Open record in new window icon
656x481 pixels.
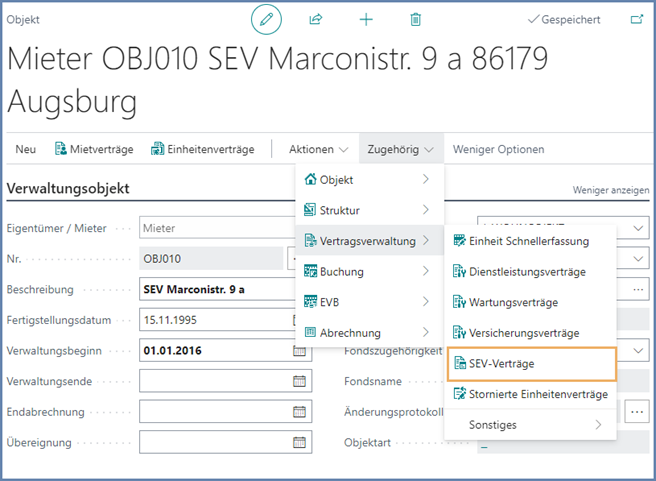click(636, 19)
